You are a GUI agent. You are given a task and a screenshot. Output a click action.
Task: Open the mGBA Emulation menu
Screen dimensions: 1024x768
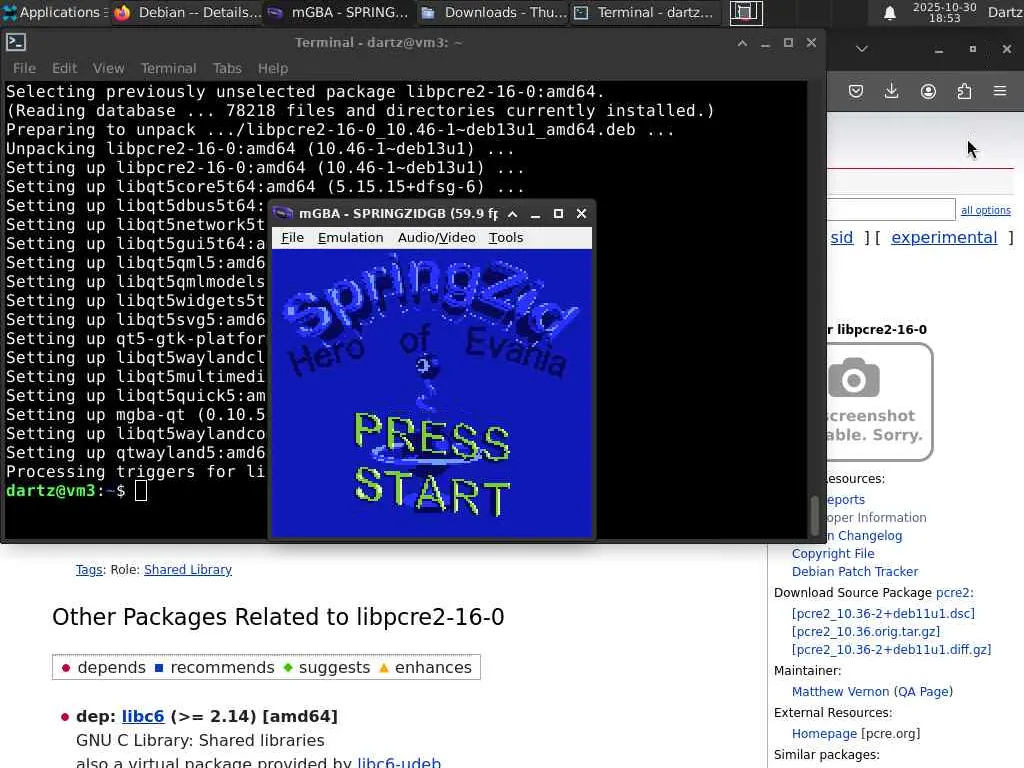click(x=350, y=238)
